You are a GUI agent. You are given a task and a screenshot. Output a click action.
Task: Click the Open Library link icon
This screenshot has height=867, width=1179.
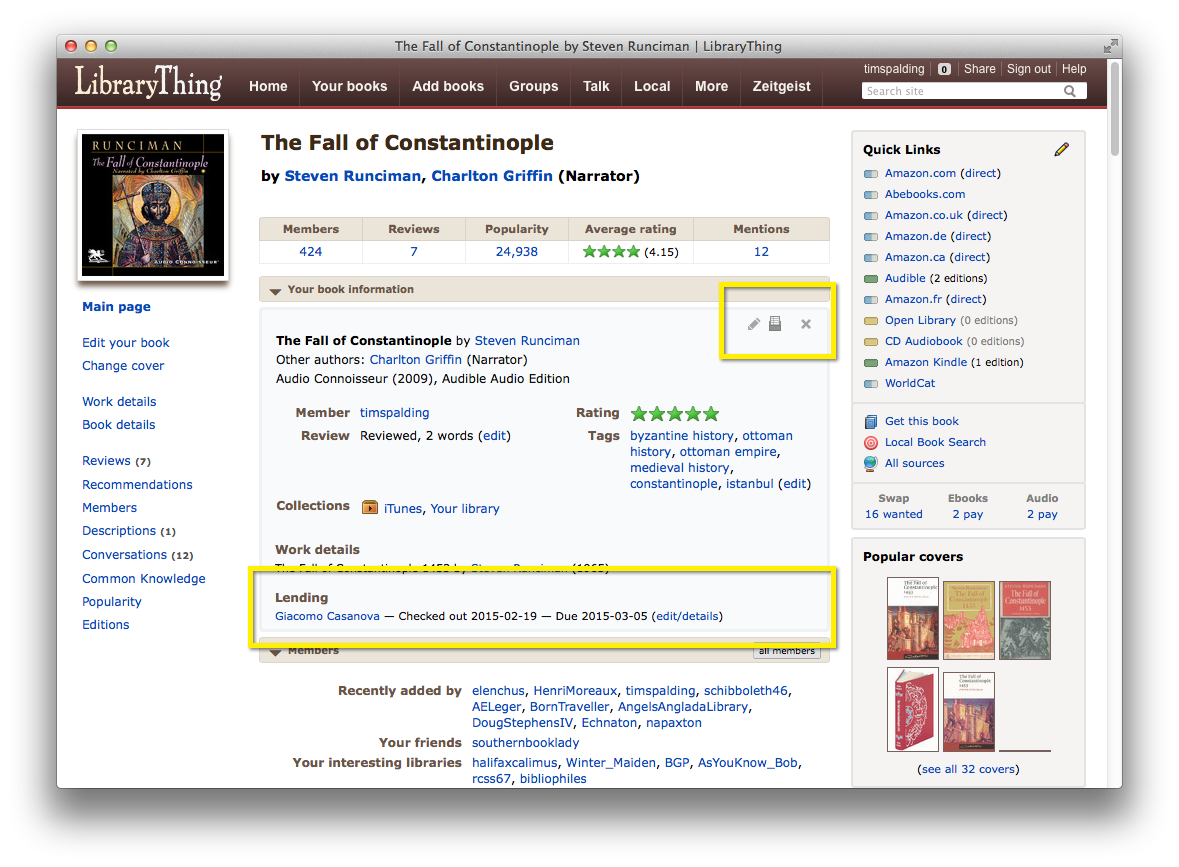tap(871, 321)
